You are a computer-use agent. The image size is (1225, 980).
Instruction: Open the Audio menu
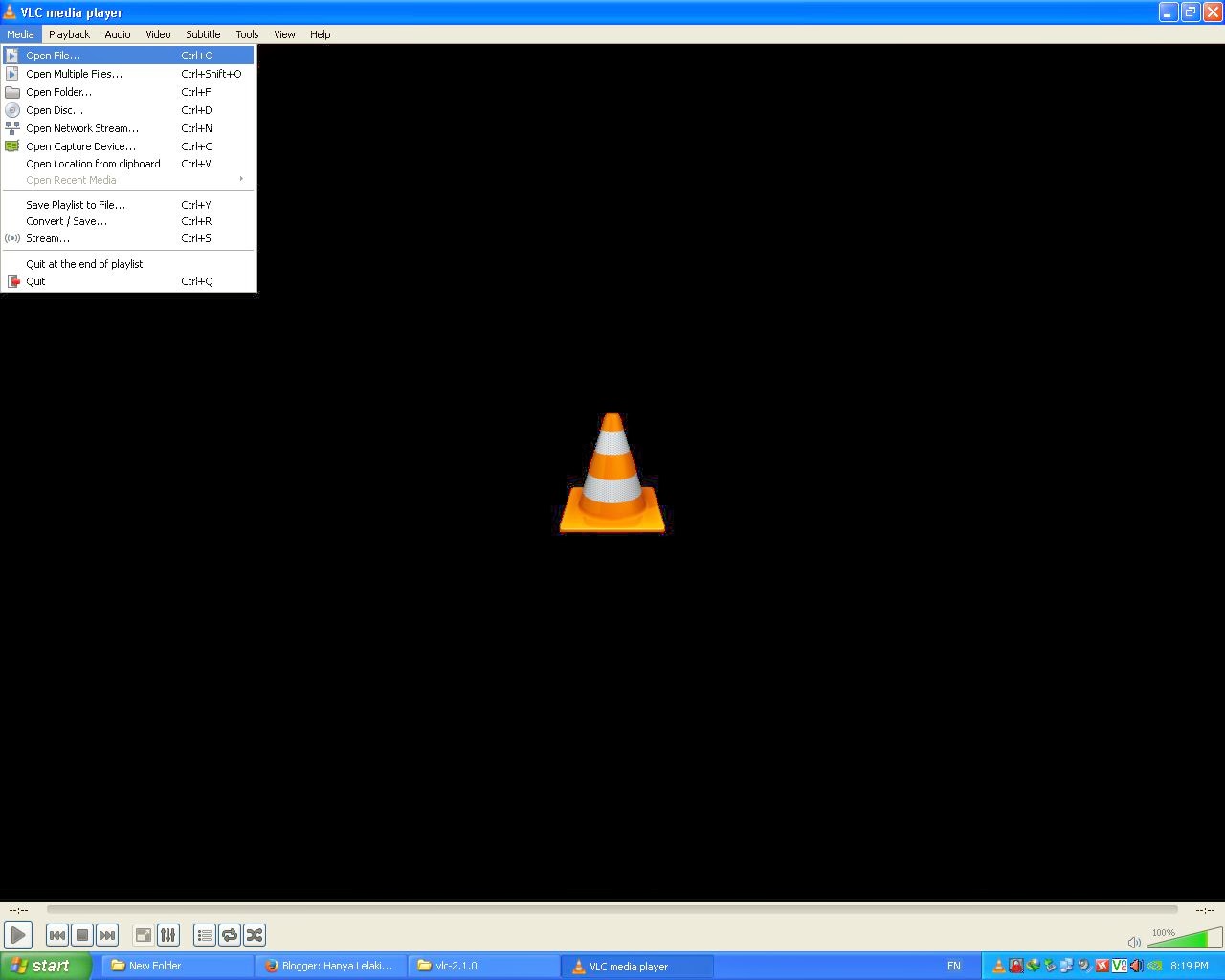click(x=118, y=34)
